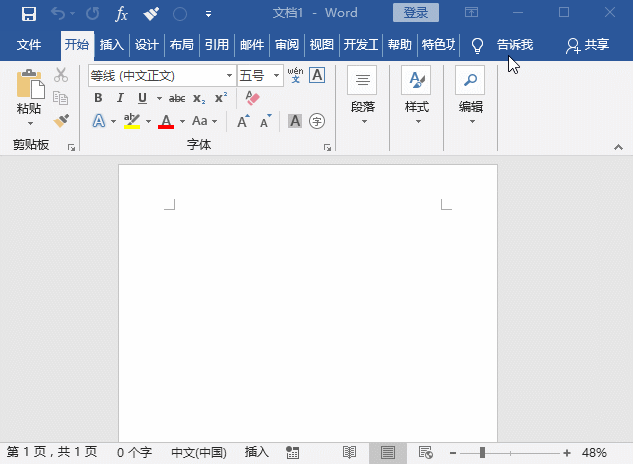Image resolution: width=633 pixels, height=464 pixels.
Task: Click the character border icon
Action: pos(317,75)
